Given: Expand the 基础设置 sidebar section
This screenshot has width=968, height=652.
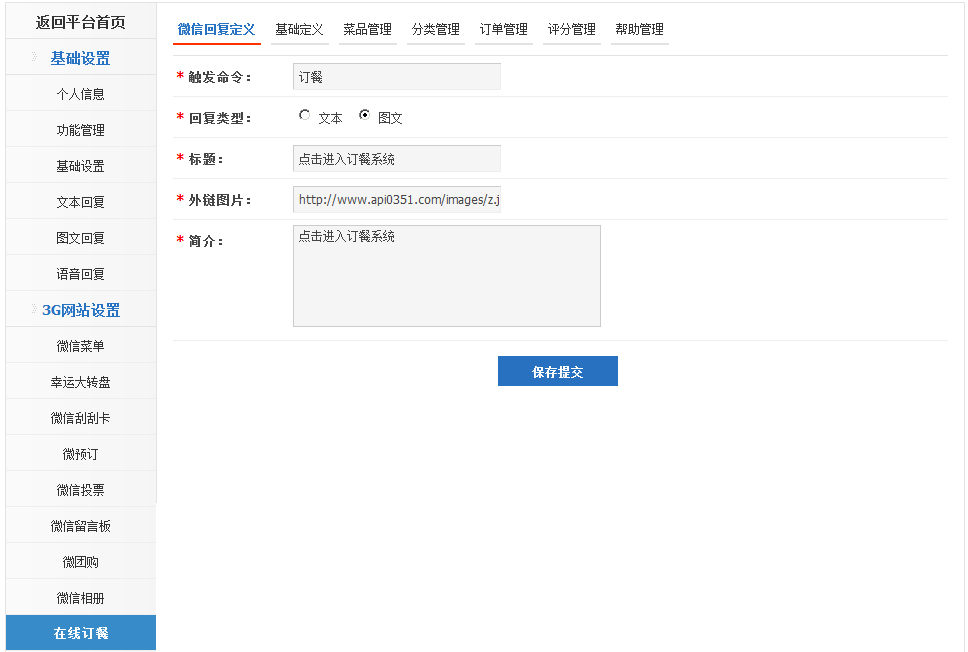Looking at the screenshot, I should (x=78, y=58).
